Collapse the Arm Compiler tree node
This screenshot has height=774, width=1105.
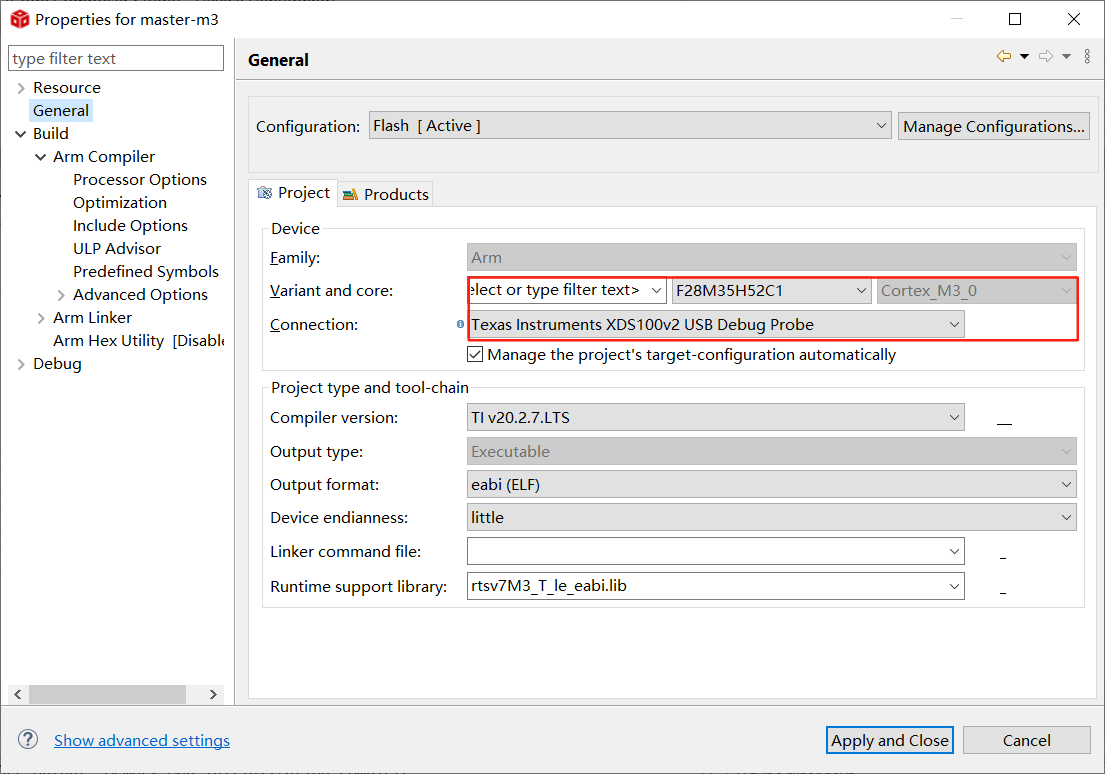point(41,157)
